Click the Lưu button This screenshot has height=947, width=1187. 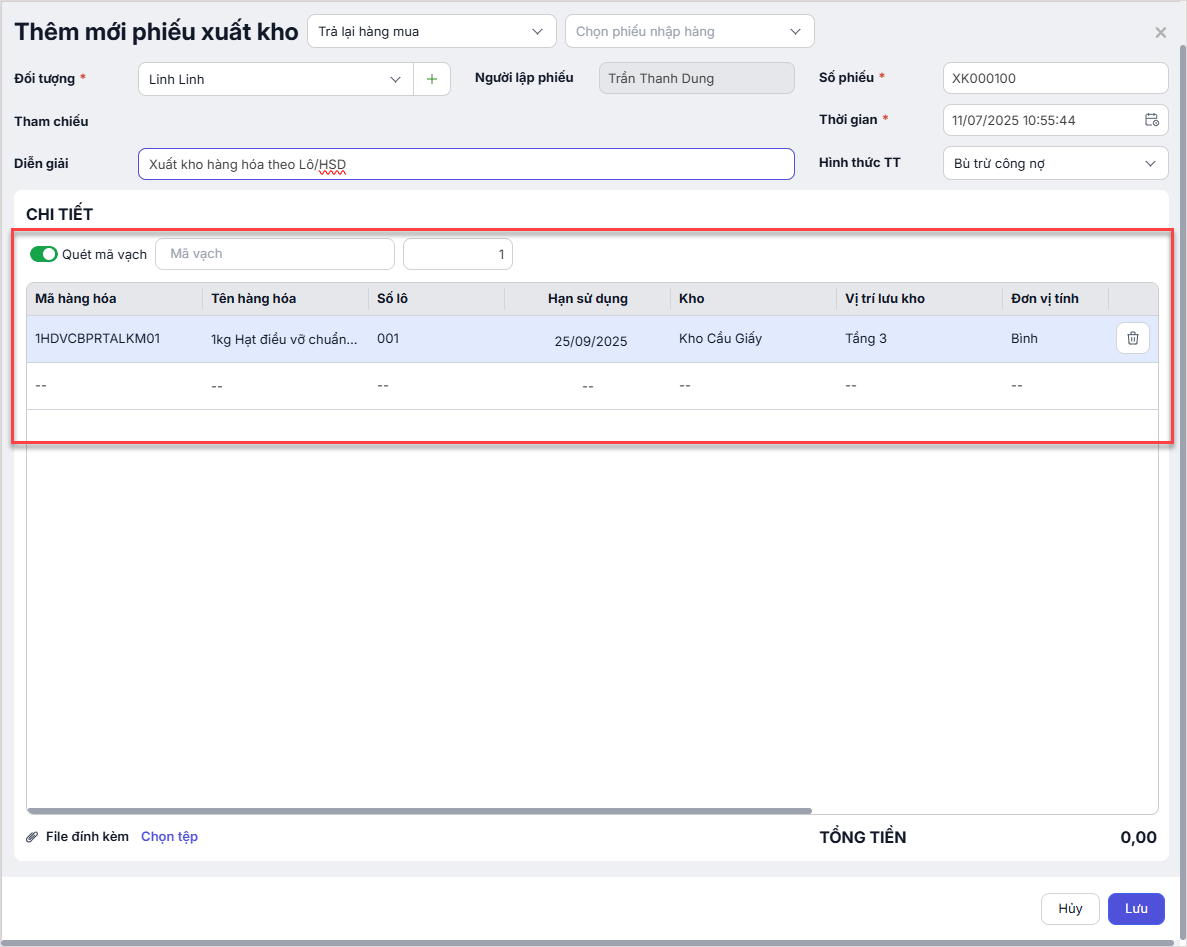tap(1136, 908)
